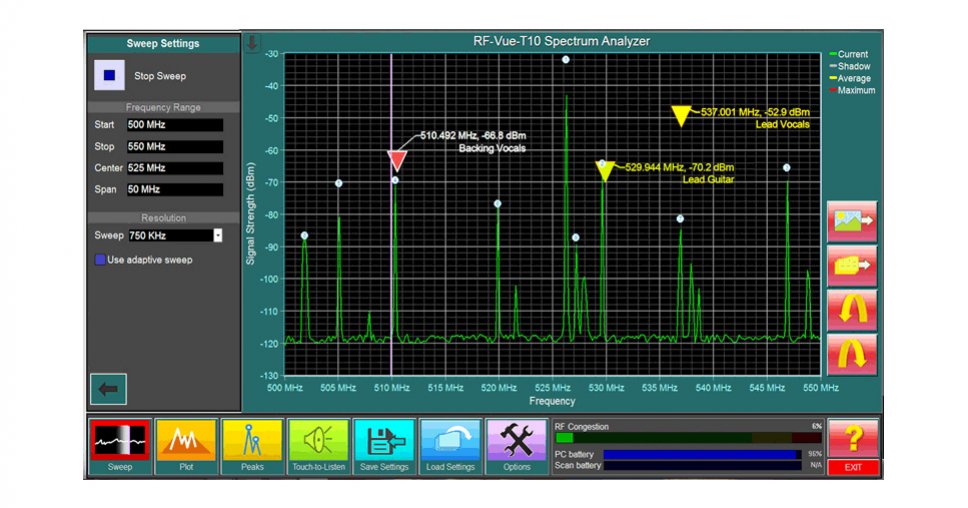Image resolution: width=968 pixels, height=508 pixels.
Task: Enable the Use adaptive sweep checkbox
Action: click(101, 260)
